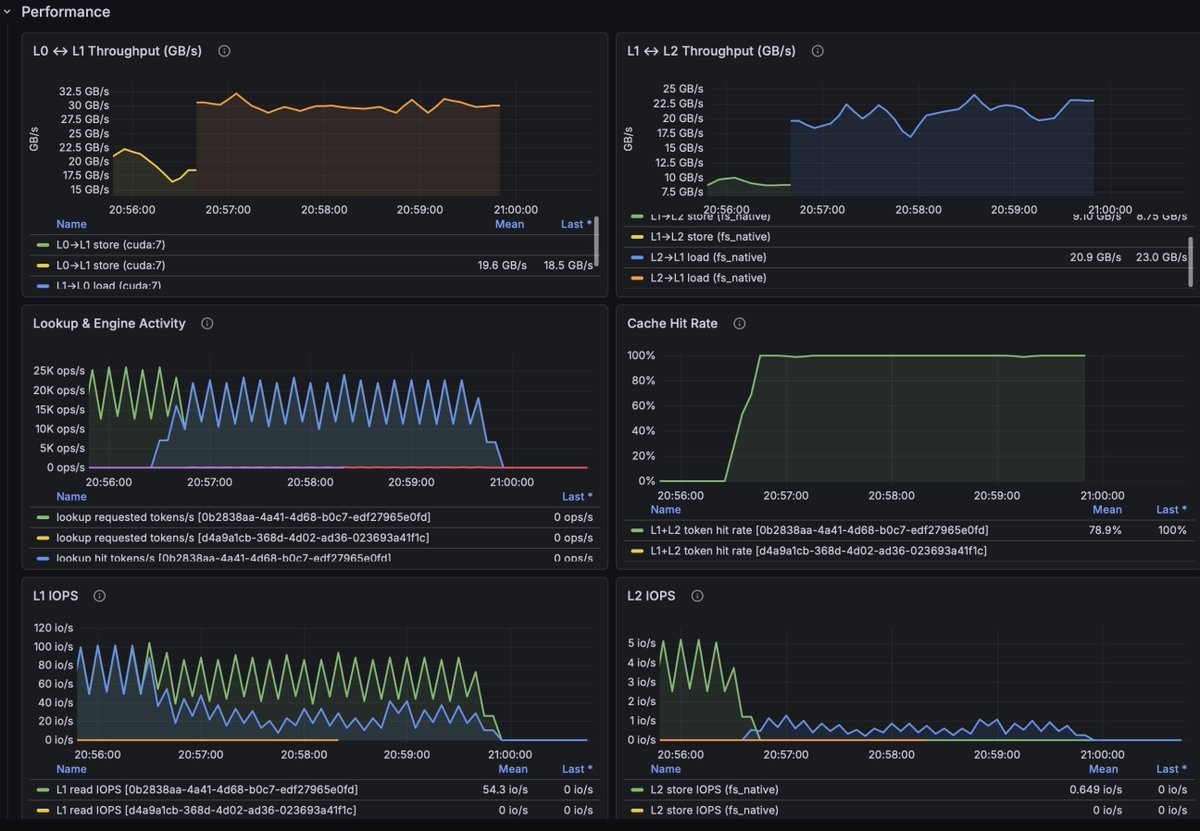Sort L2 IOPS legend by Name

[x=665, y=769]
